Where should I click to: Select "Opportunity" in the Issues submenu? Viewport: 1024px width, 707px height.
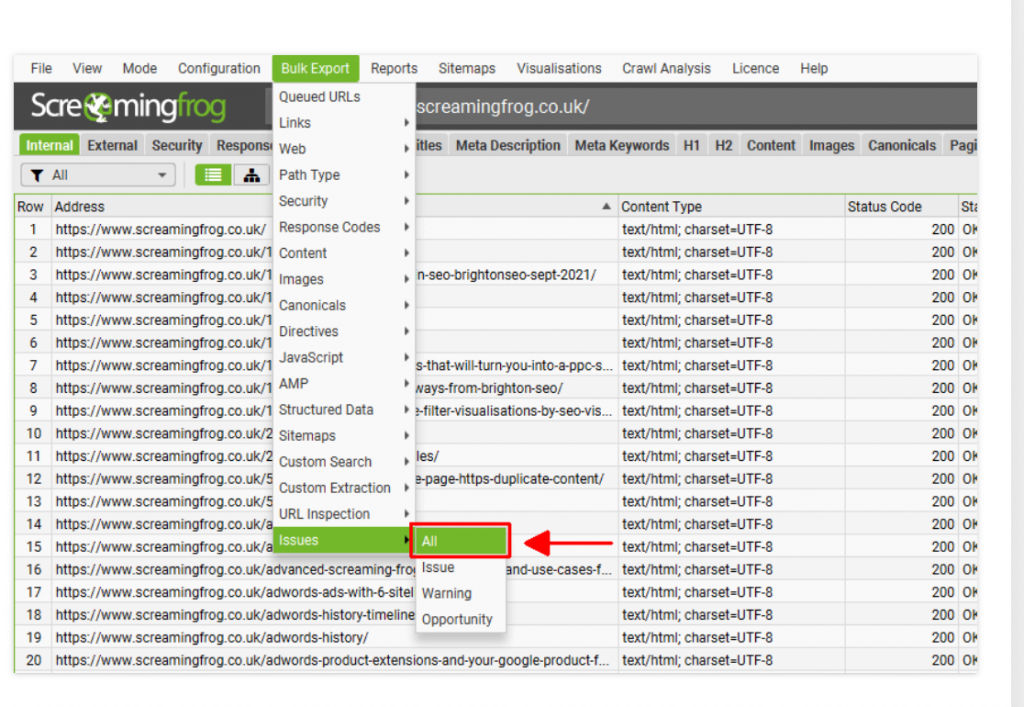[458, 619]
